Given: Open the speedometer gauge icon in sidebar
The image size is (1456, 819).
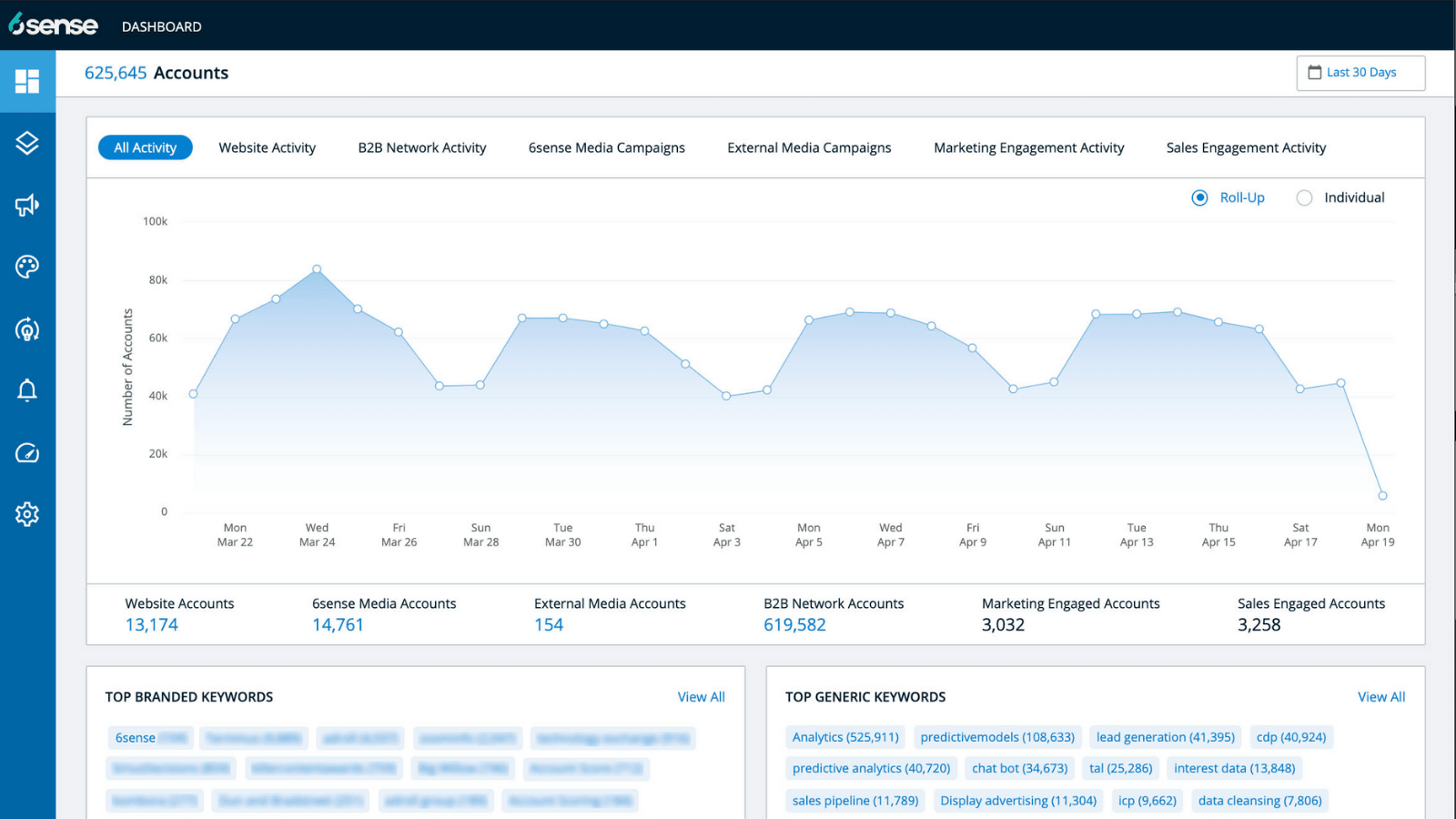Looking at the screenshot, I should [x=27, y=452].
